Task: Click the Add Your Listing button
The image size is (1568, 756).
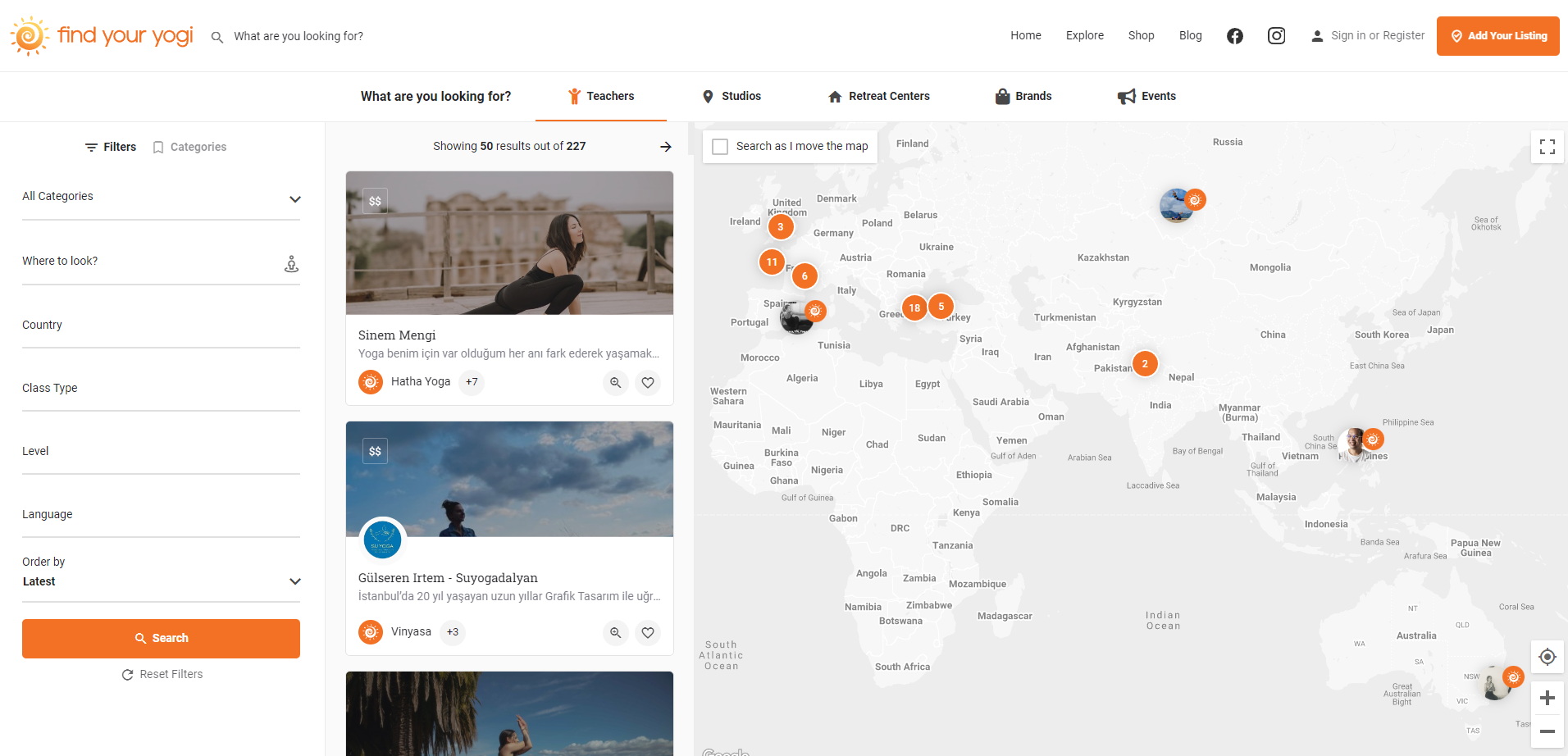Action: 1498,36
